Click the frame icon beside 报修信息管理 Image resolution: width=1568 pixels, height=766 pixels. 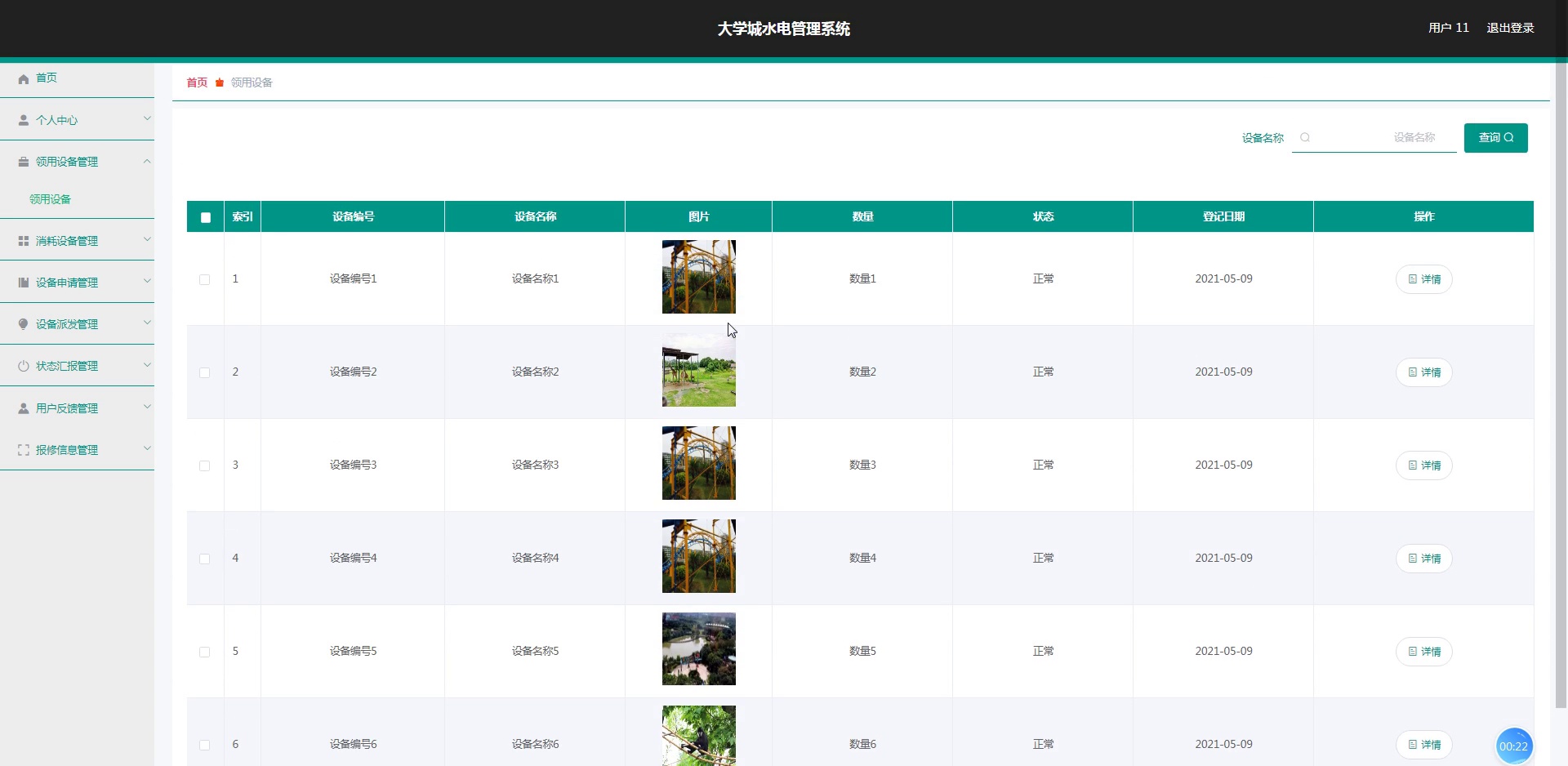tap(24, 450)
